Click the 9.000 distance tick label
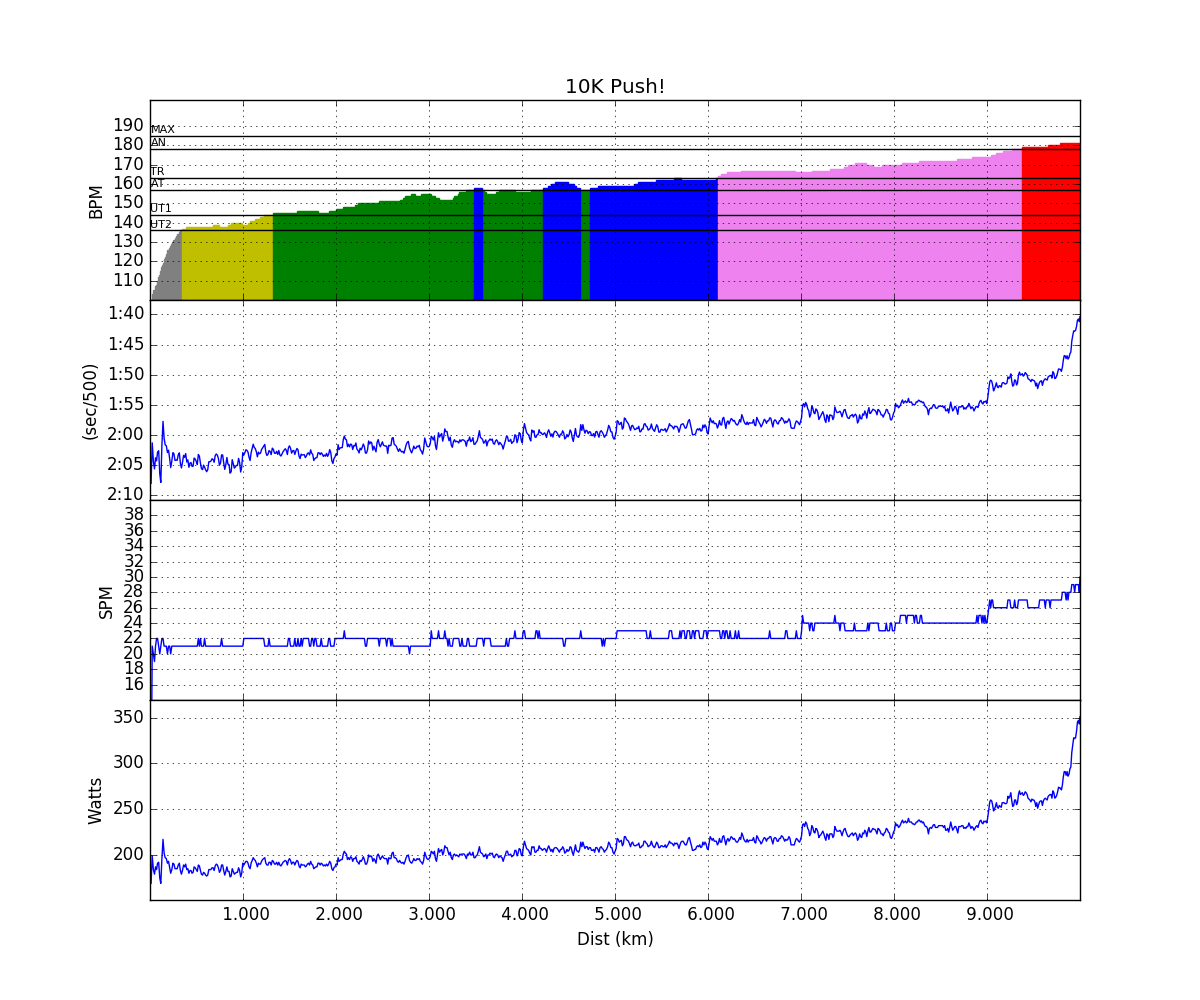This screenshot has width=1200, height=1000. coord(986,913)
